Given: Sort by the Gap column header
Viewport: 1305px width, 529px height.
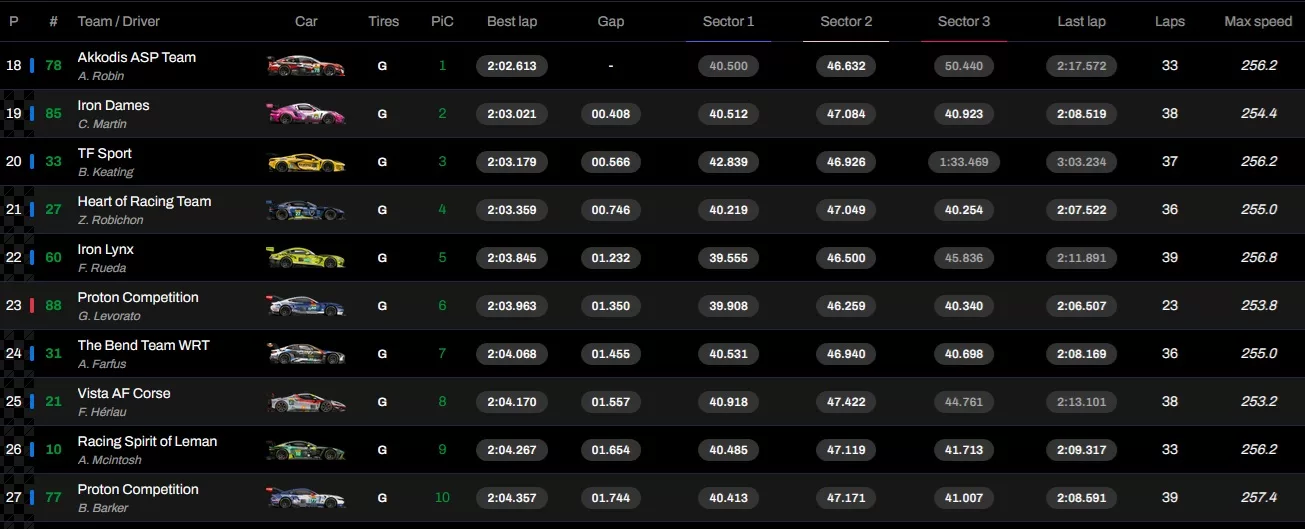Looking at the screenshot, I should click(x=610, y=21).
